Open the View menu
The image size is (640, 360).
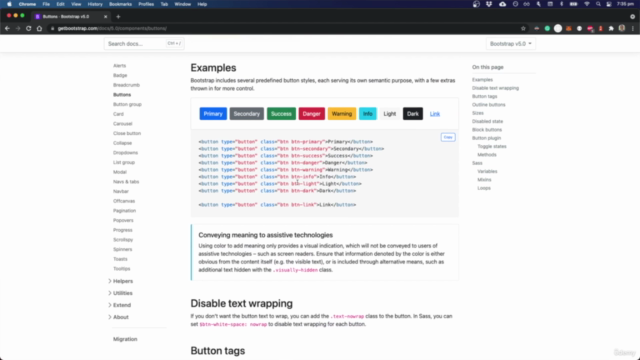click(76, 4)
